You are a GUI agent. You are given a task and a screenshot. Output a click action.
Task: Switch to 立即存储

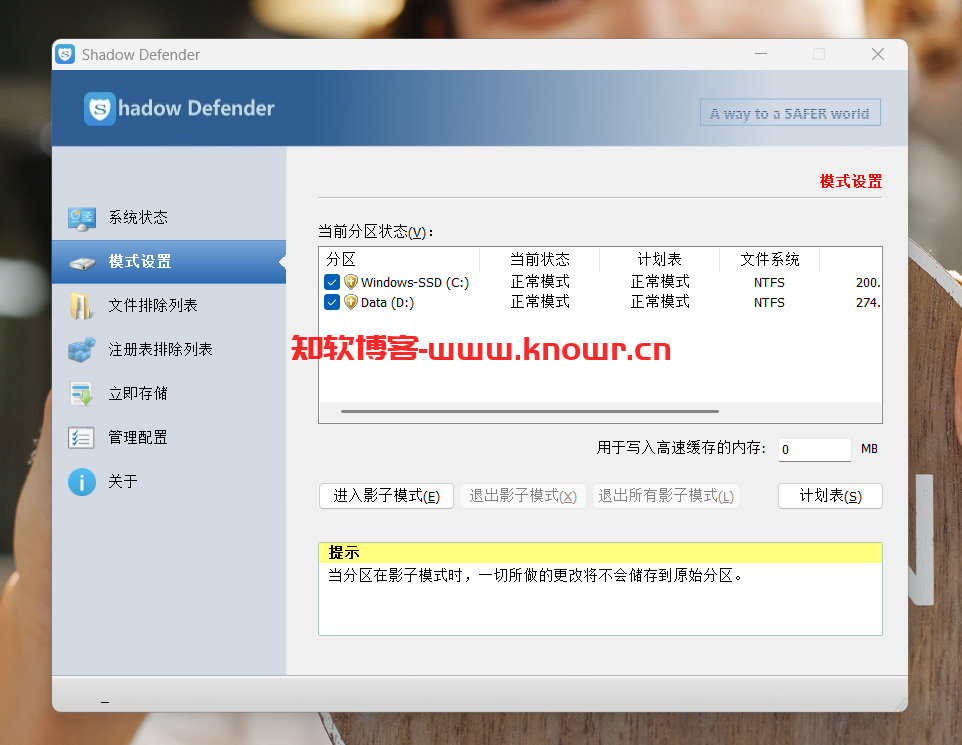coord(169,393)
